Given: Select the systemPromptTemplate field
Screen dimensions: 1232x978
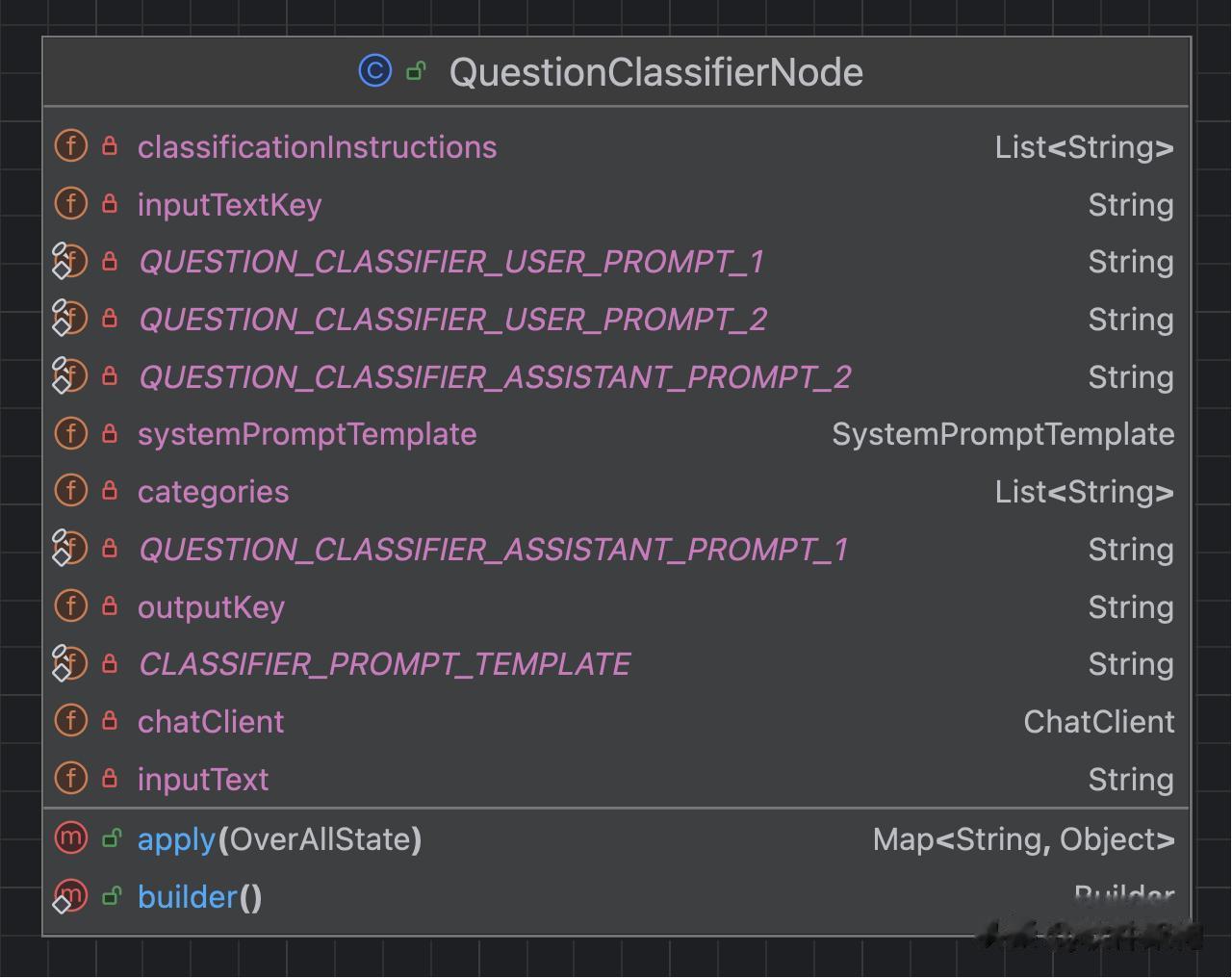Looking at the screenshot, I should point(307,434).
